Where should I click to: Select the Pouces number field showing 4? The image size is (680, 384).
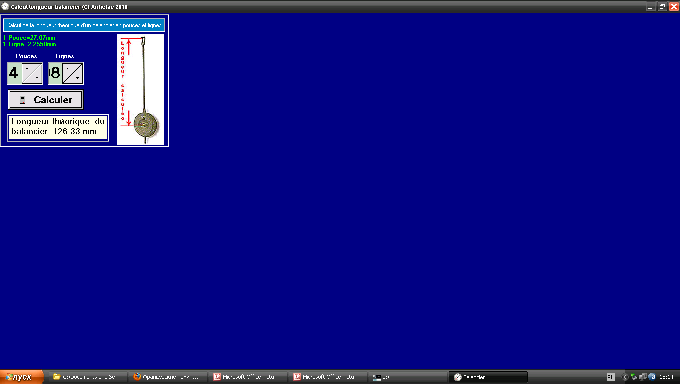14,73
